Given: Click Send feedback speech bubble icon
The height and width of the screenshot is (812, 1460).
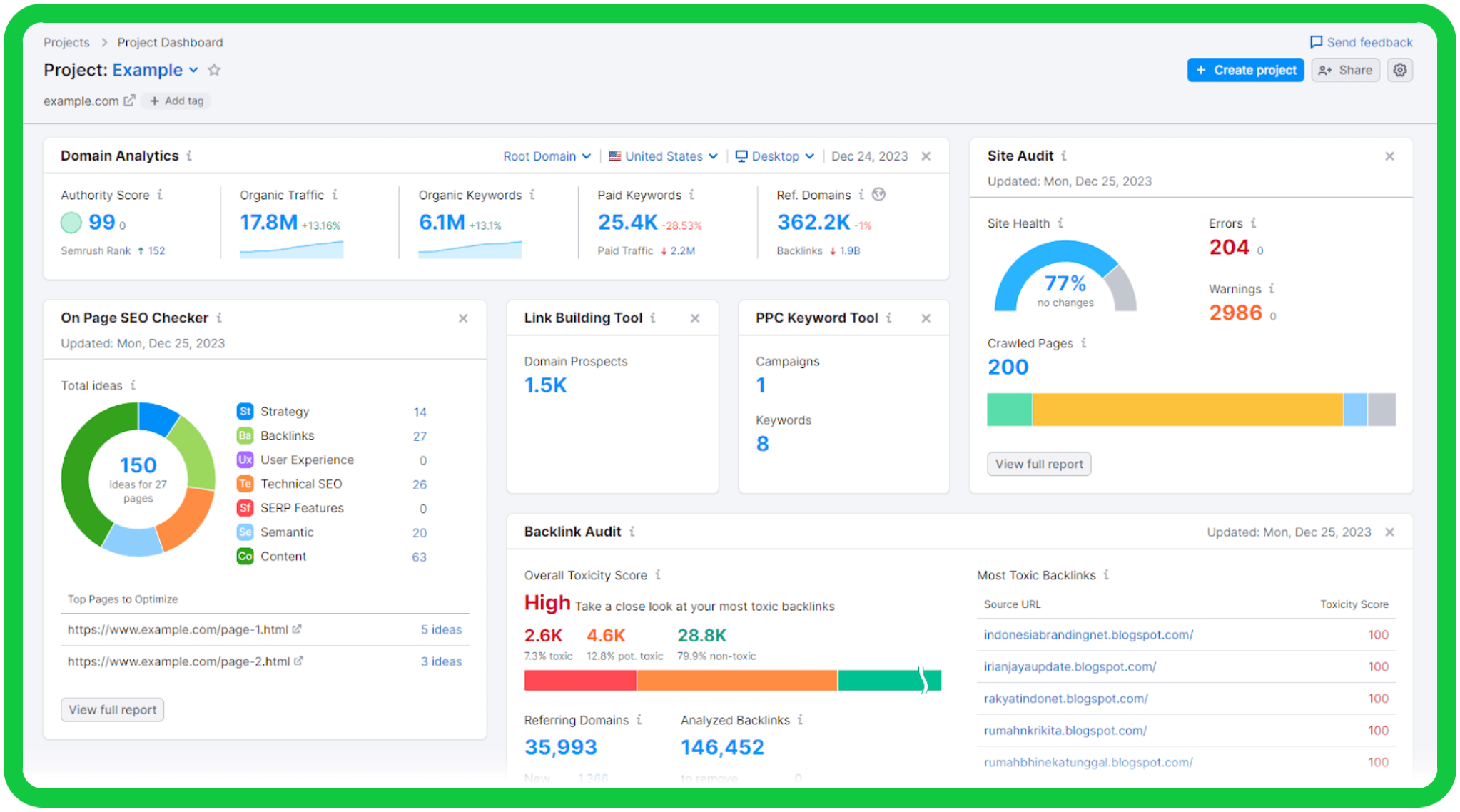Looking at the screenshot, I should [1316, 42].
